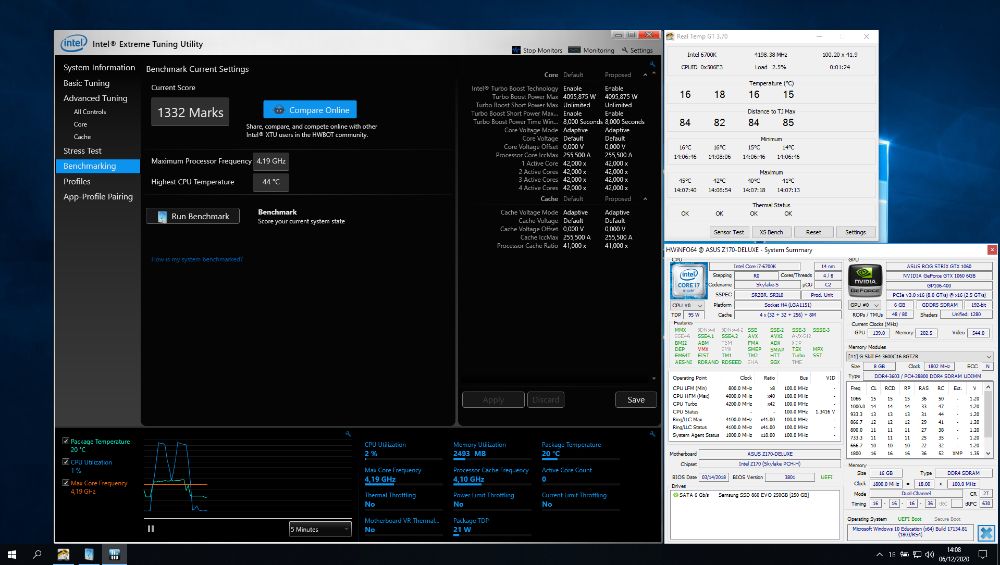1000x565 pixels.
Task: Click the 1332 Marks score box
Action: [x=190, y=112]
